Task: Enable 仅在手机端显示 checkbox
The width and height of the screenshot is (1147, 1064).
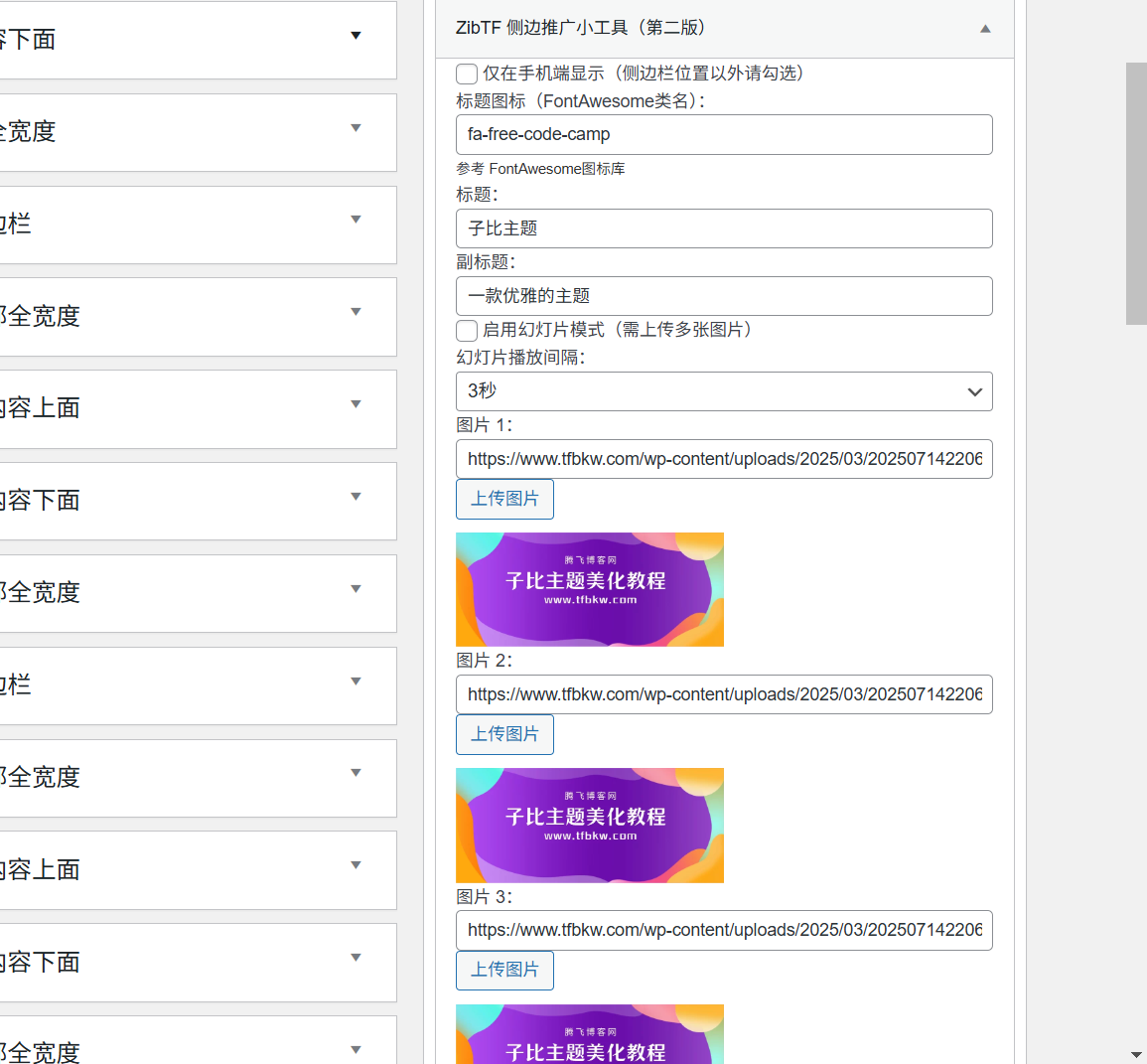Action: (467, 74)
